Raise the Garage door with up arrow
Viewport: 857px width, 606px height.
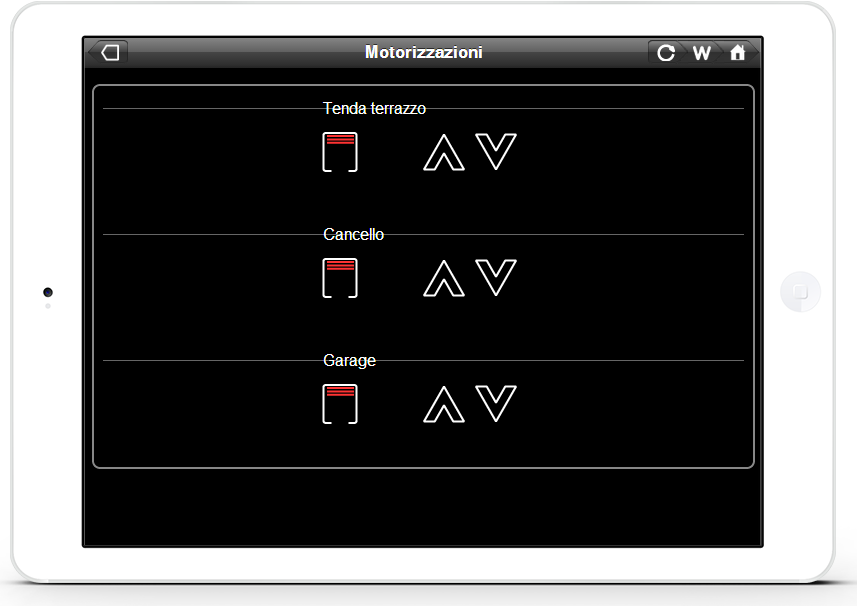tap(444, 405)
